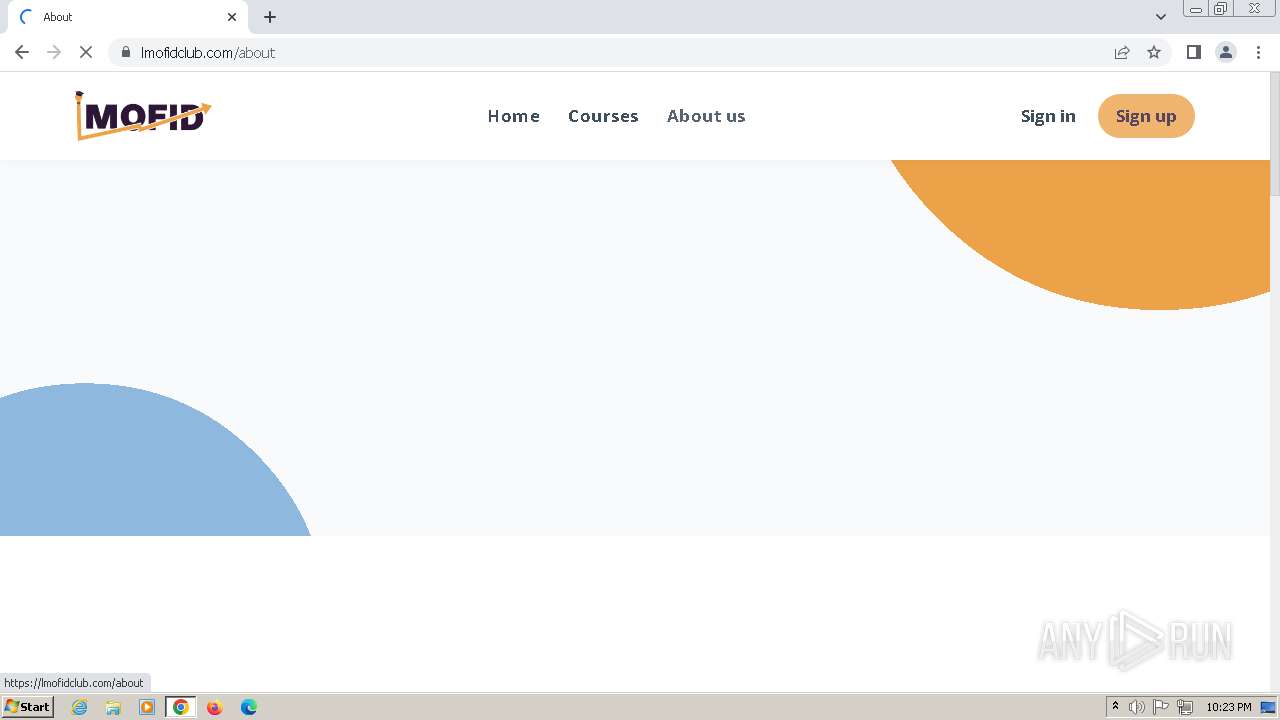
Task: Open Windows Media Player from taskbar
Action: point(147,707)
